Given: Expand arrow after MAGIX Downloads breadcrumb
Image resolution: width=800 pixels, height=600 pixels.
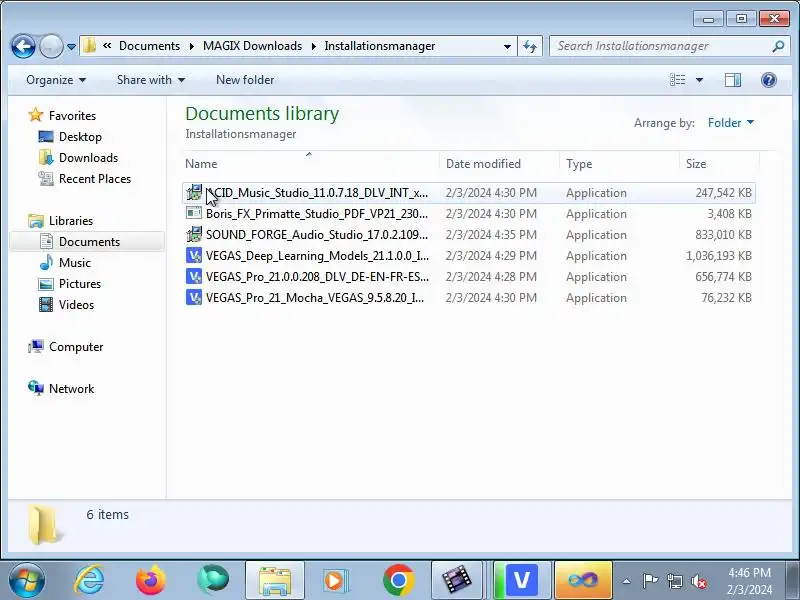Looking at the screenshot, I should [x=313, y=46].
